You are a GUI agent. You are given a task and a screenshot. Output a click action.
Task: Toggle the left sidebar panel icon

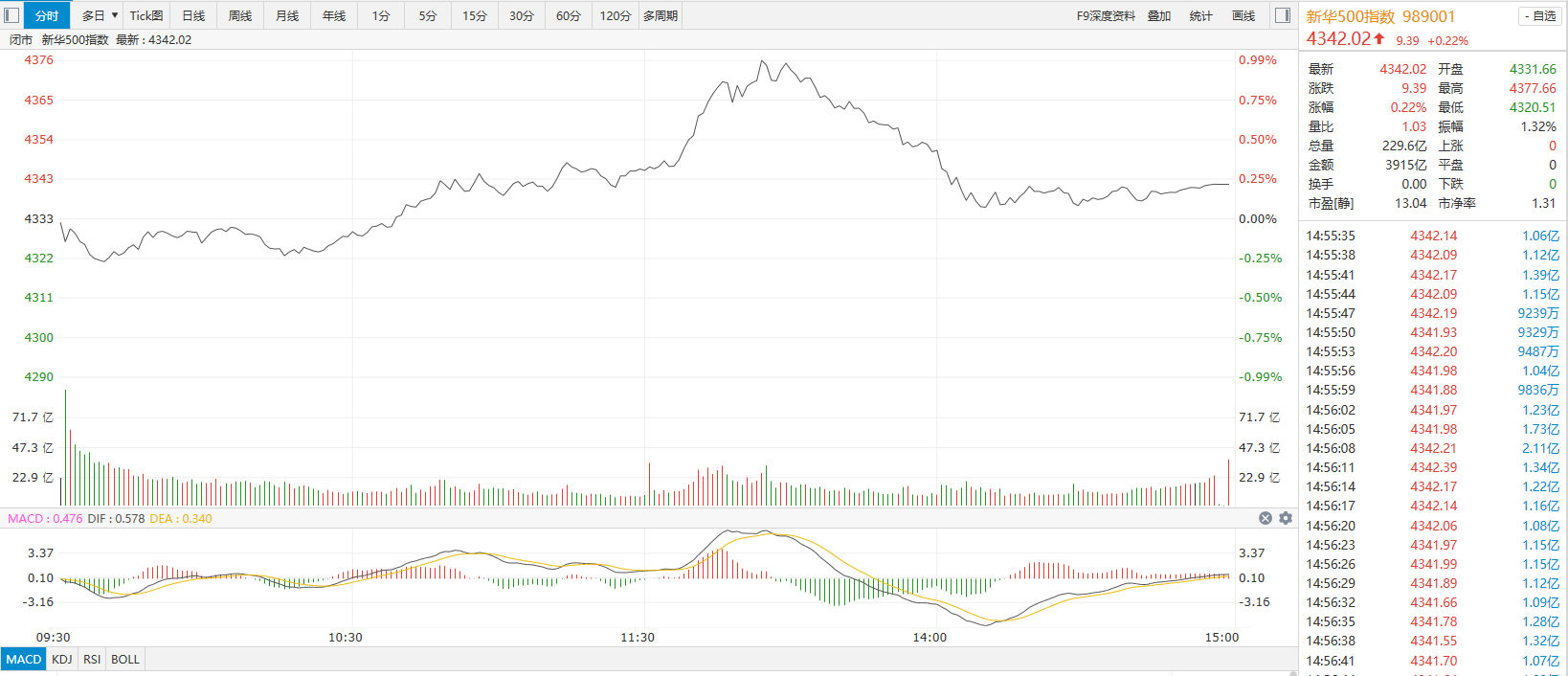point(11,15)
